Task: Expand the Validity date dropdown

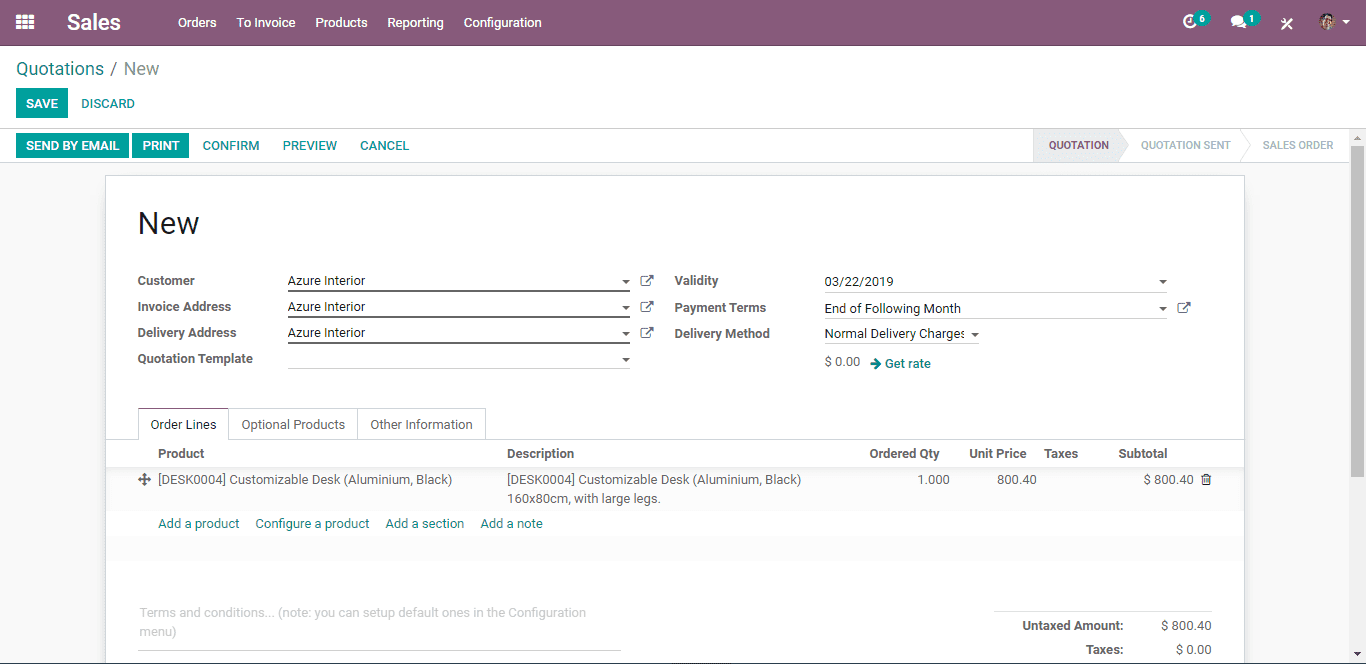Action: tap(1162, 283)
